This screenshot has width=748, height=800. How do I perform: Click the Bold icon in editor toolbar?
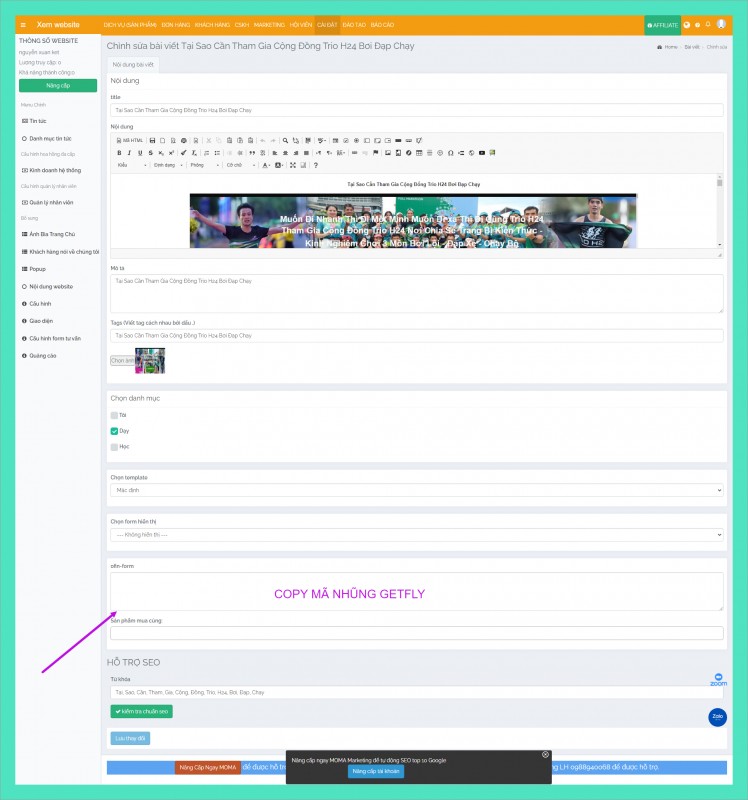point(118,153)
